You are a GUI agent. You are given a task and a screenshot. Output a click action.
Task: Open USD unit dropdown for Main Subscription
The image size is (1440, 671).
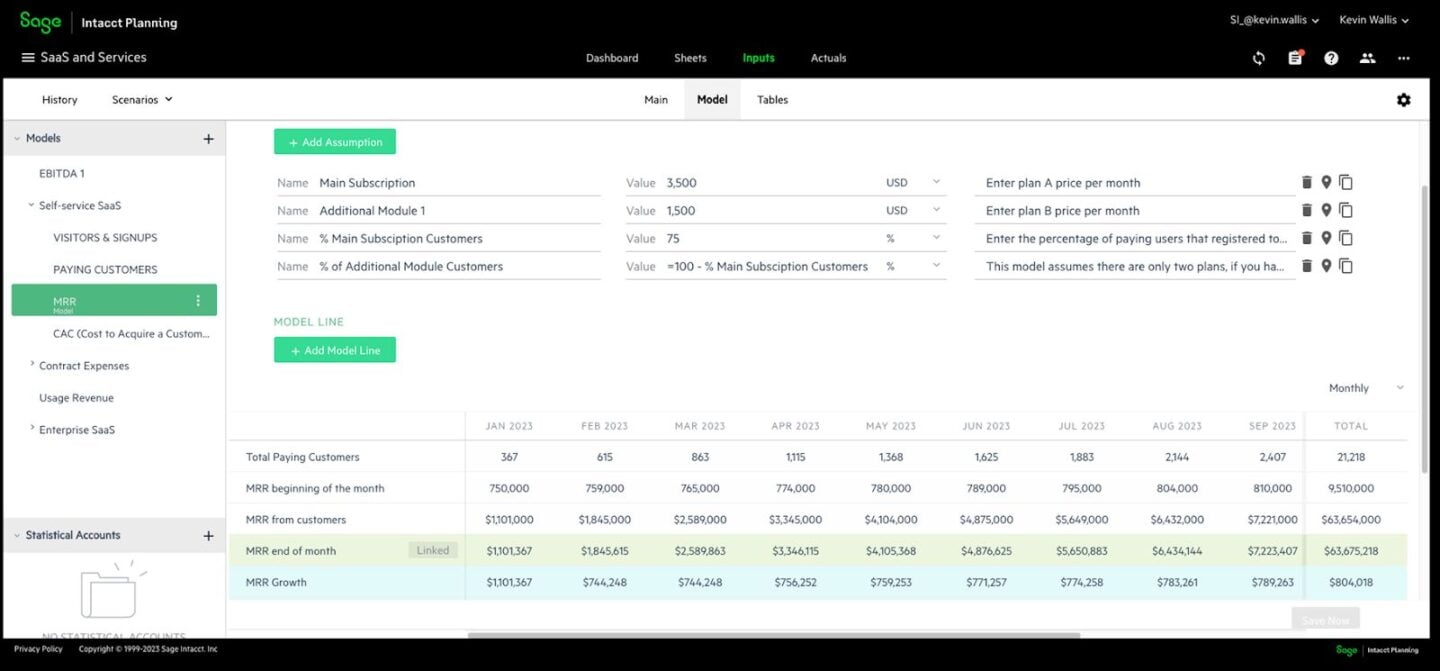click(x=936, y=183)
